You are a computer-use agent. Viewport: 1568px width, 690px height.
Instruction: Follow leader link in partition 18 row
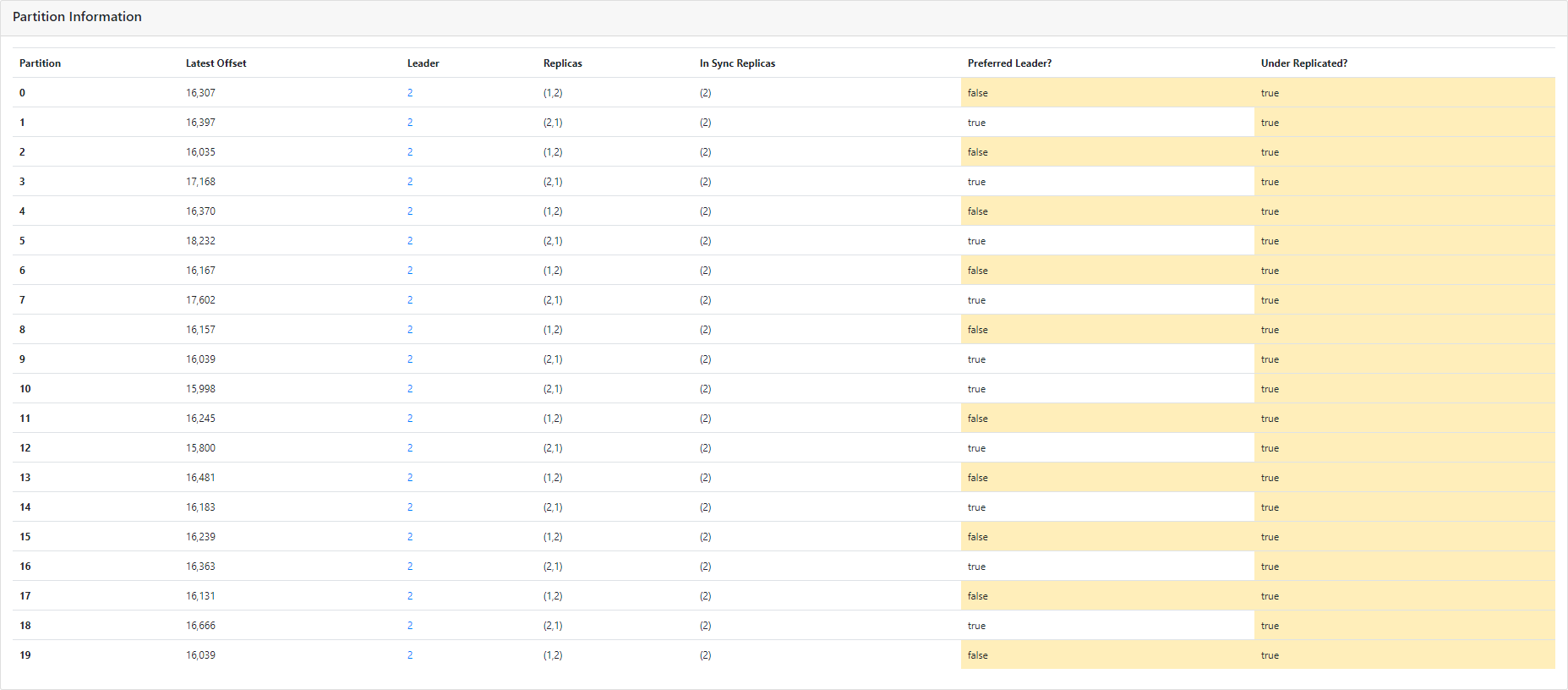pyautogui.click(x=410, y=626)
